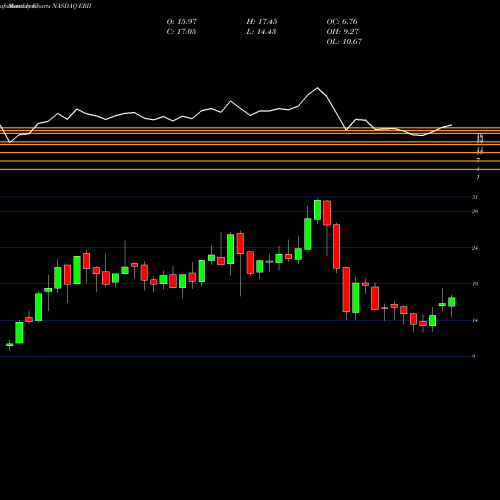Select the OL: 10.67 readout
This screenshot has width=500, height=500.
tap(344, 42)
